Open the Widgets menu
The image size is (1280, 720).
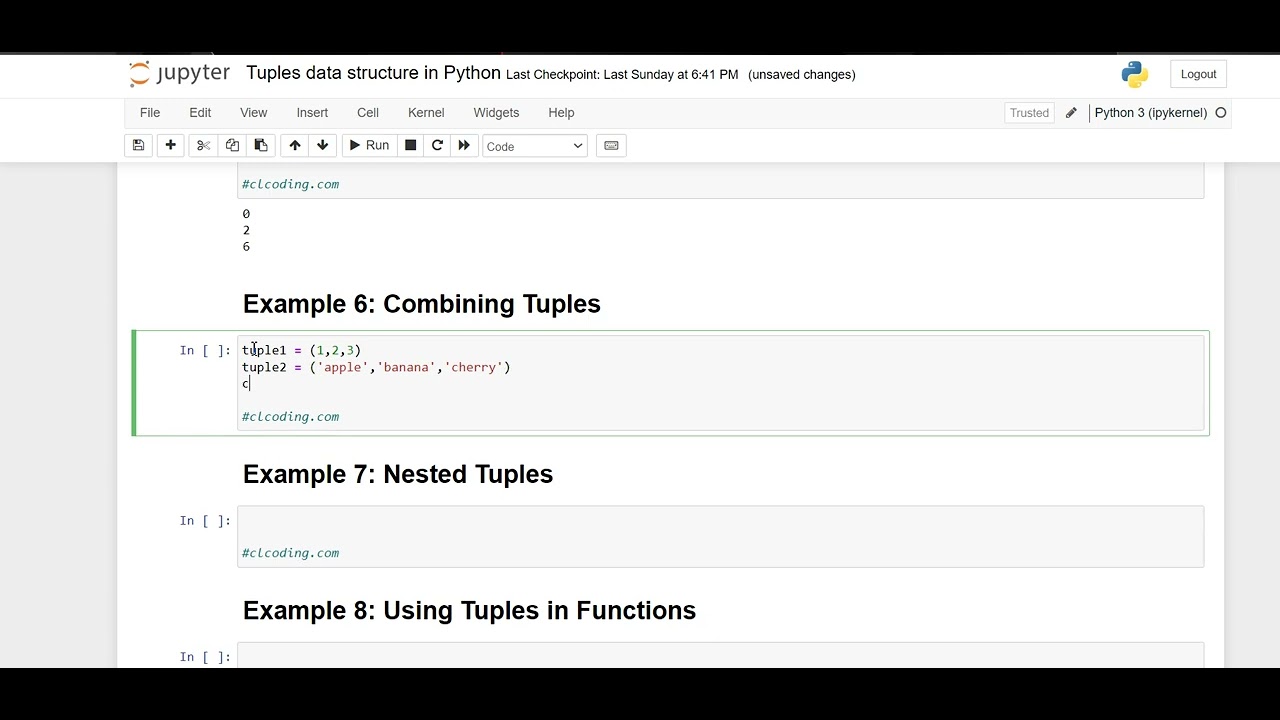[496, 113]
